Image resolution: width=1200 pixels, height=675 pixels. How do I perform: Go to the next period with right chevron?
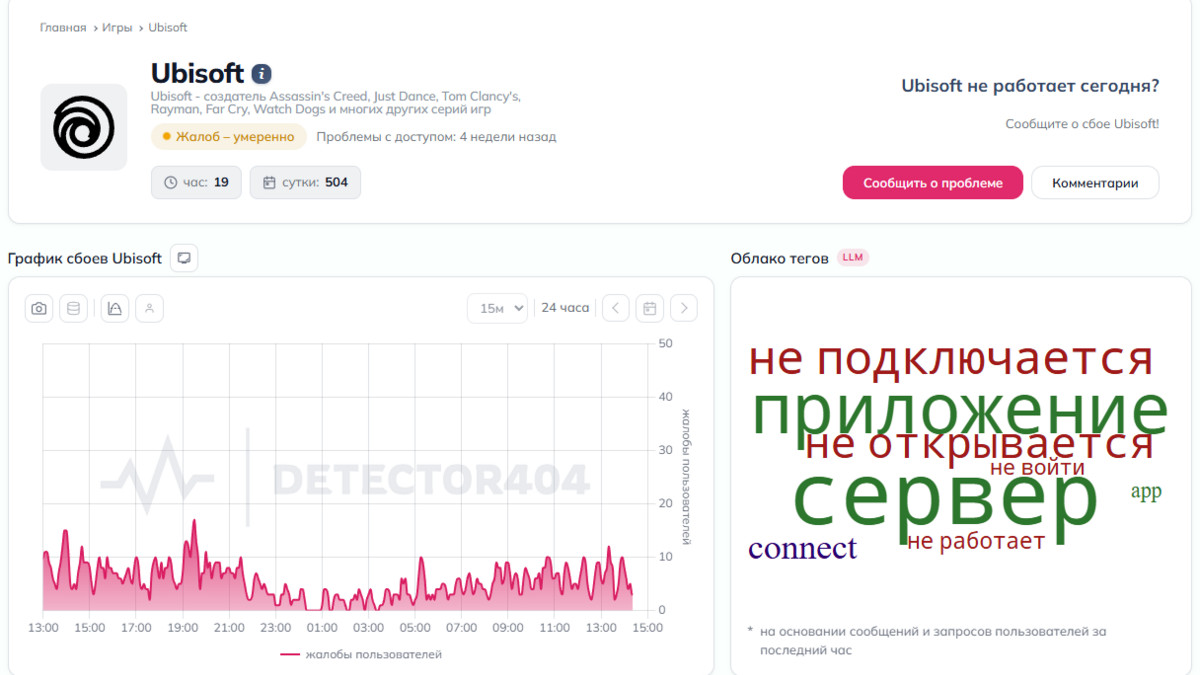point(684,308)
